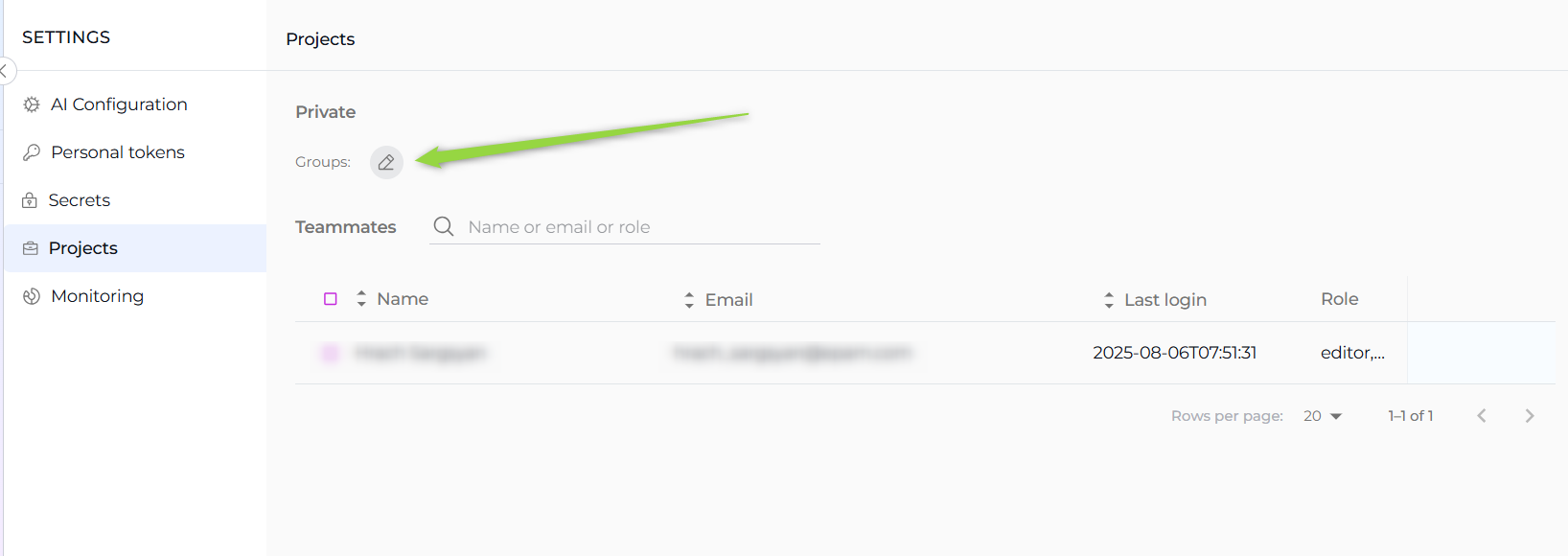Screen dimensions: 1568x556
Task: Click the Personal tokens key icon
Action: click(x=32, y=152)
